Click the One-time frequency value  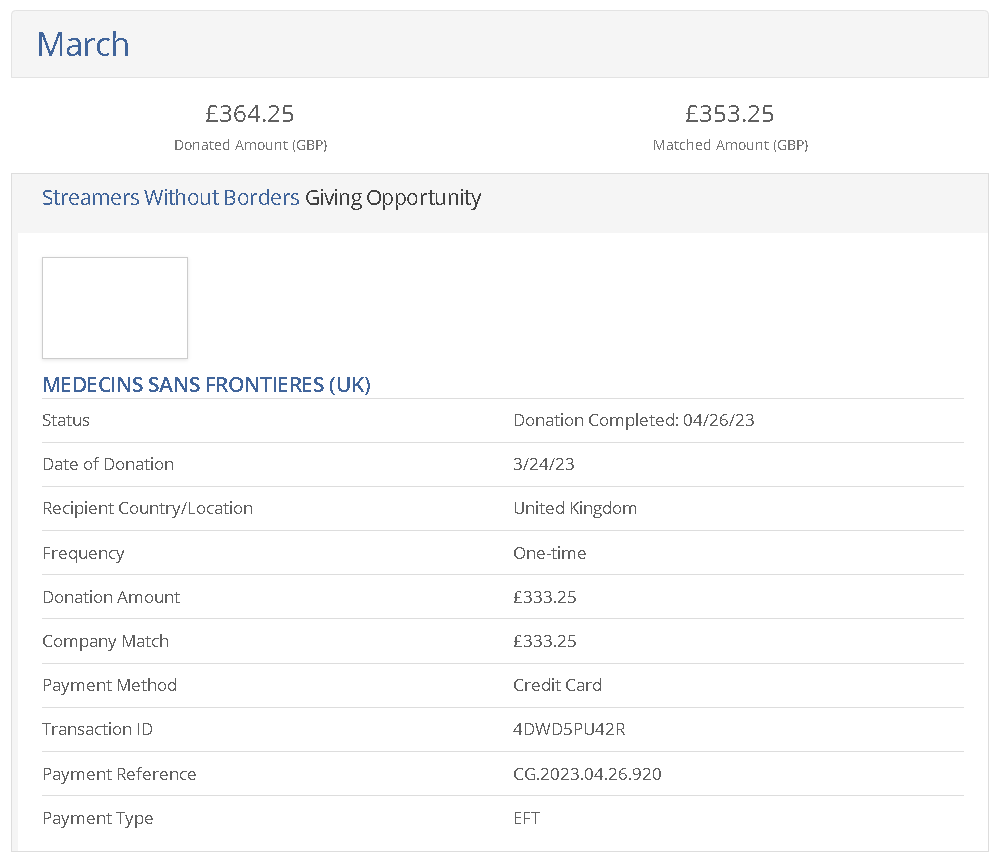pos(549,553)
